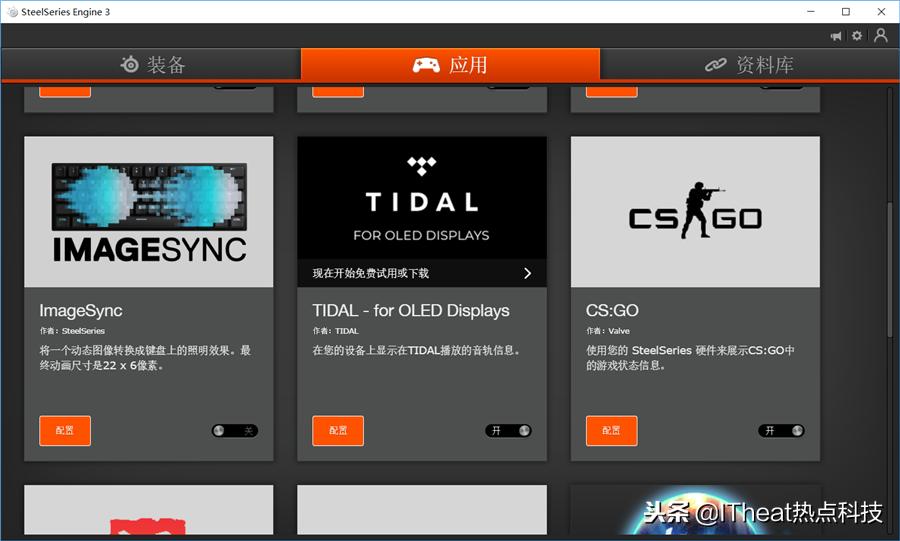
Task: Click the author text 作者: Valve
Action: click(x=608, y=331)
